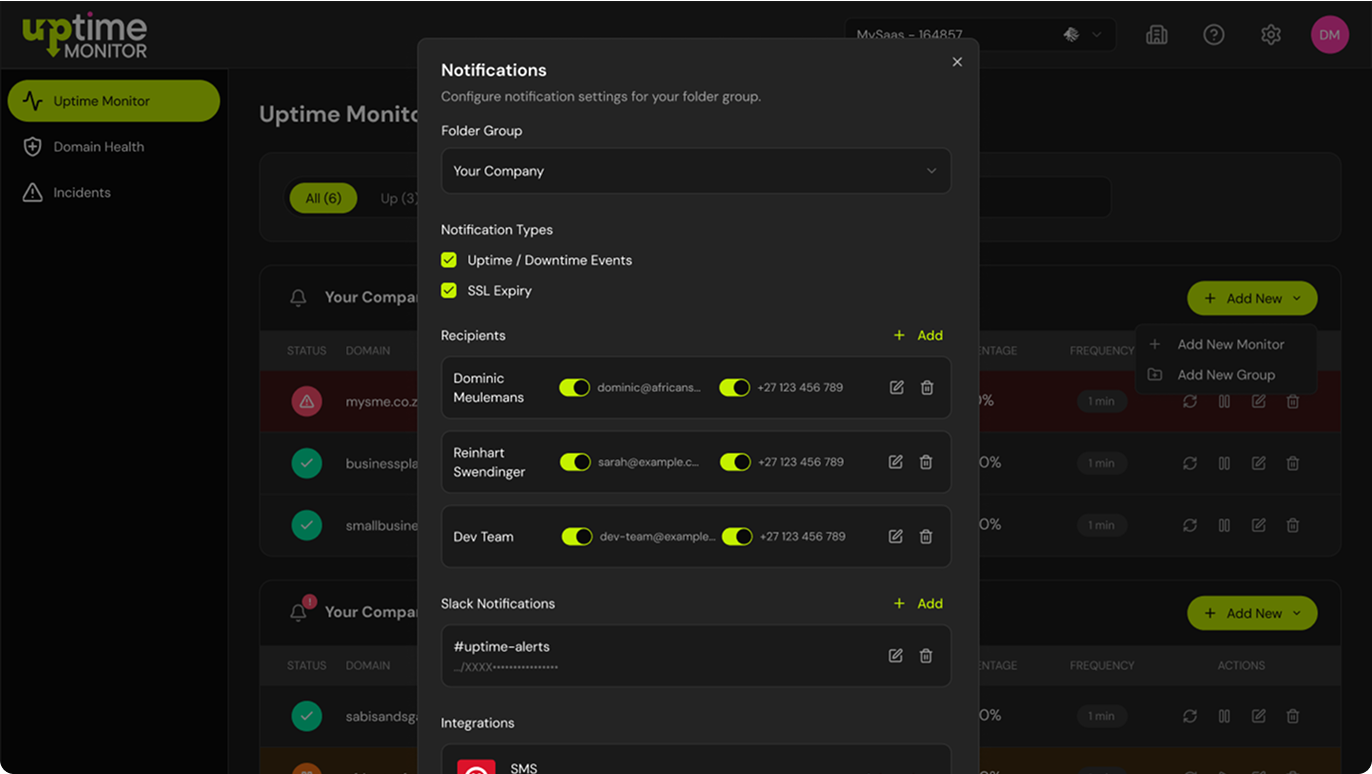Image resolution: width=1372 pixels, height=774 pixels.
Task: Delete the mysme.co.za monitor
Action: tap(1293, 401)
